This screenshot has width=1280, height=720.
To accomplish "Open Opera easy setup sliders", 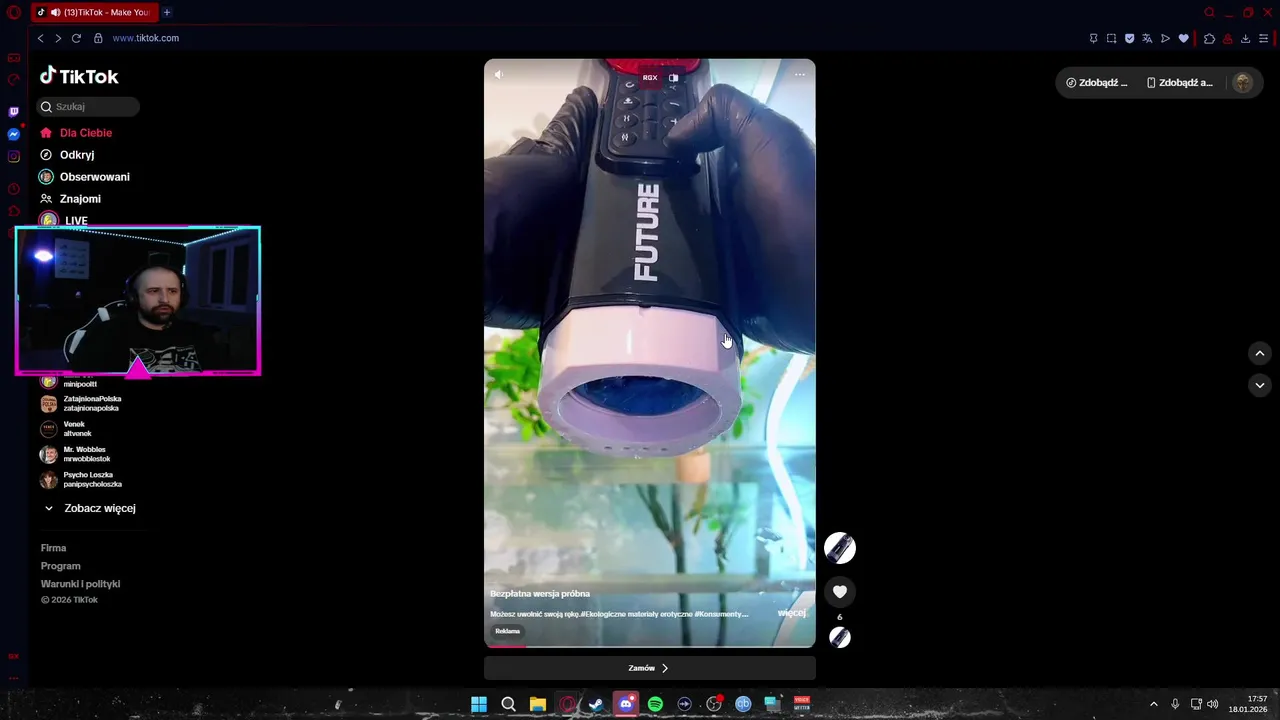I will click(x=1264, y=38).
